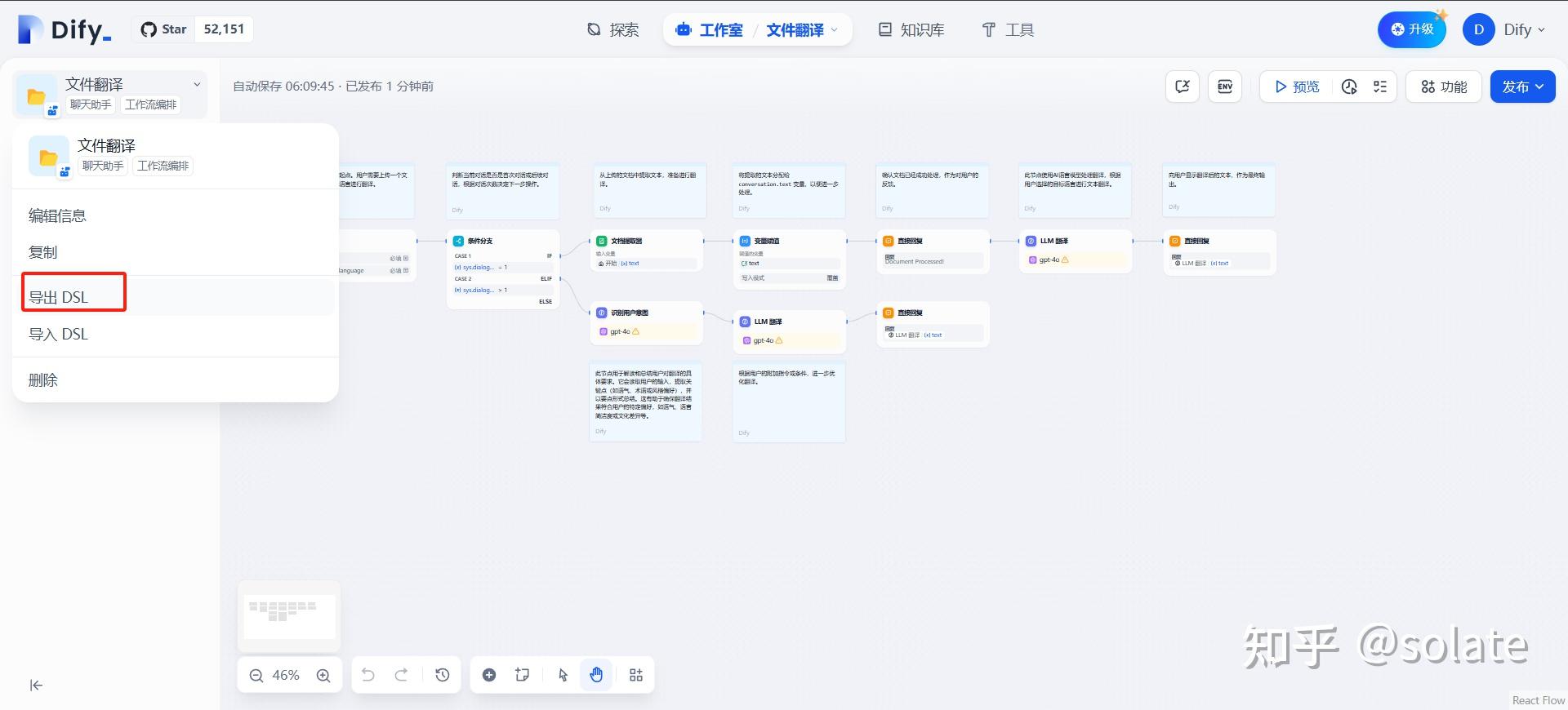Collapse the sidebar with arrow icon
Image resolution: width=1568 pixels, height=710 pixels.
point(36,686)
